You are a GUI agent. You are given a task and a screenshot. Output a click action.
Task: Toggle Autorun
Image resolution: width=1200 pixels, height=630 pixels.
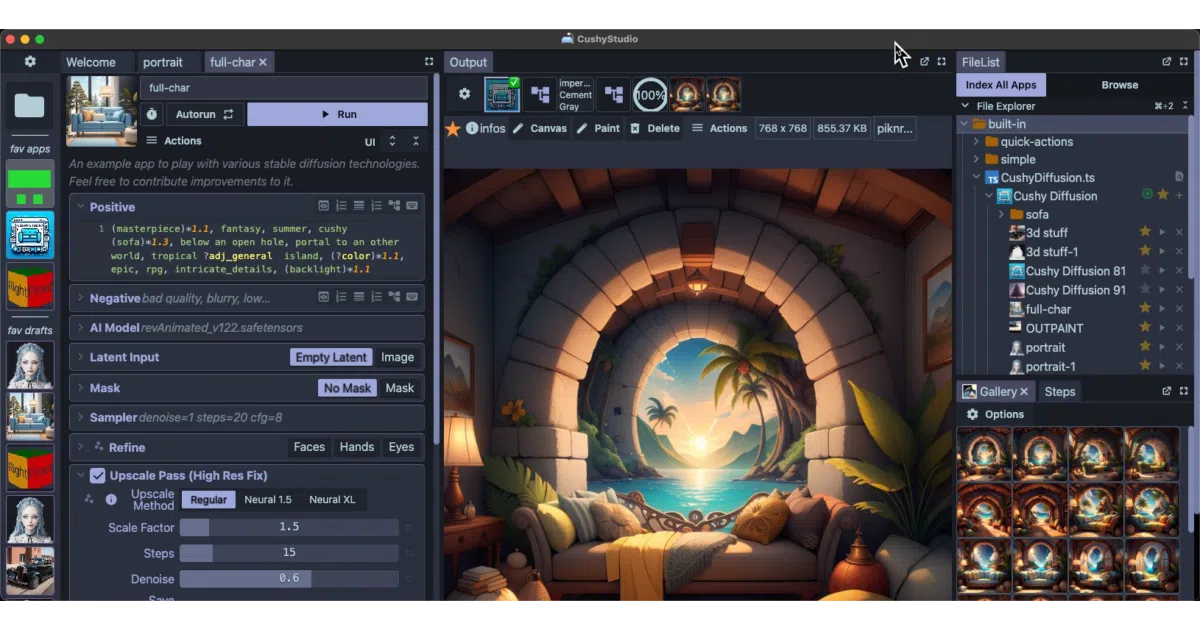[x=204, y=114]
